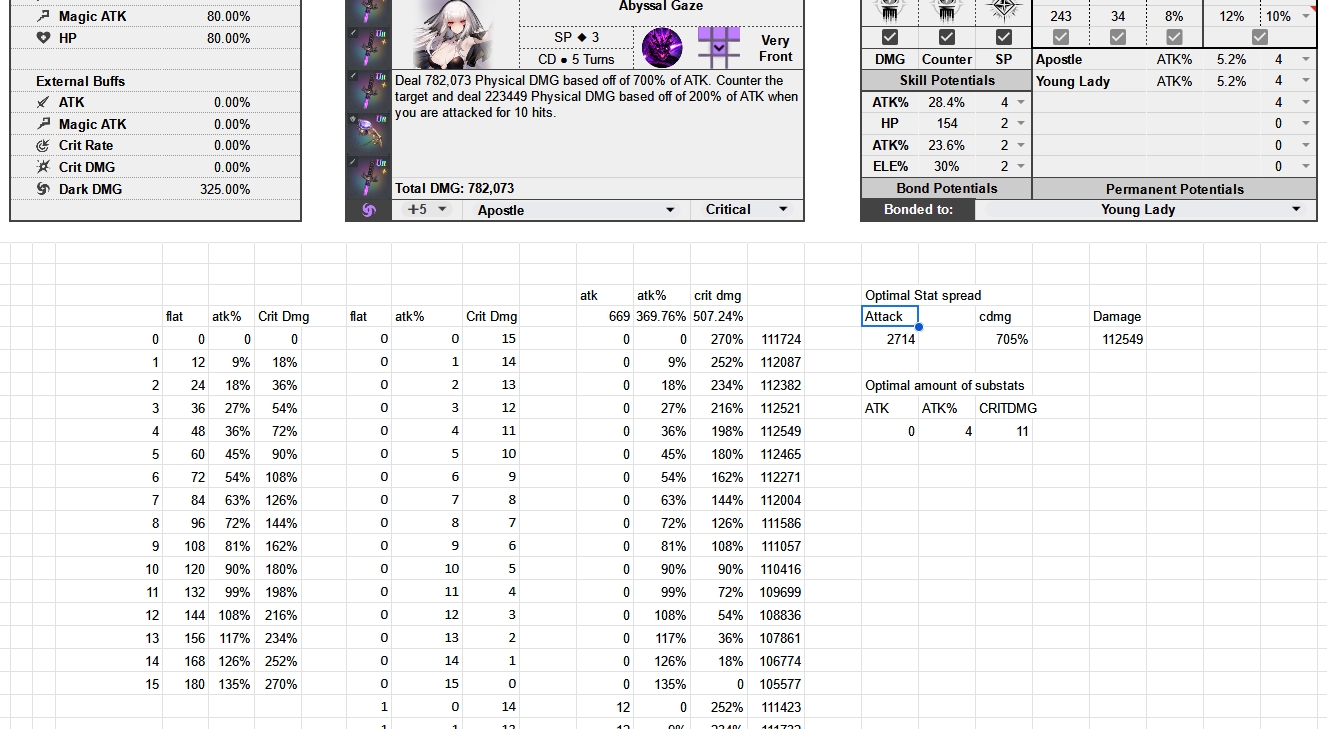1327x729 pixels.
Task: Click the External Buffs heading
Action: (x=80, y=81)
